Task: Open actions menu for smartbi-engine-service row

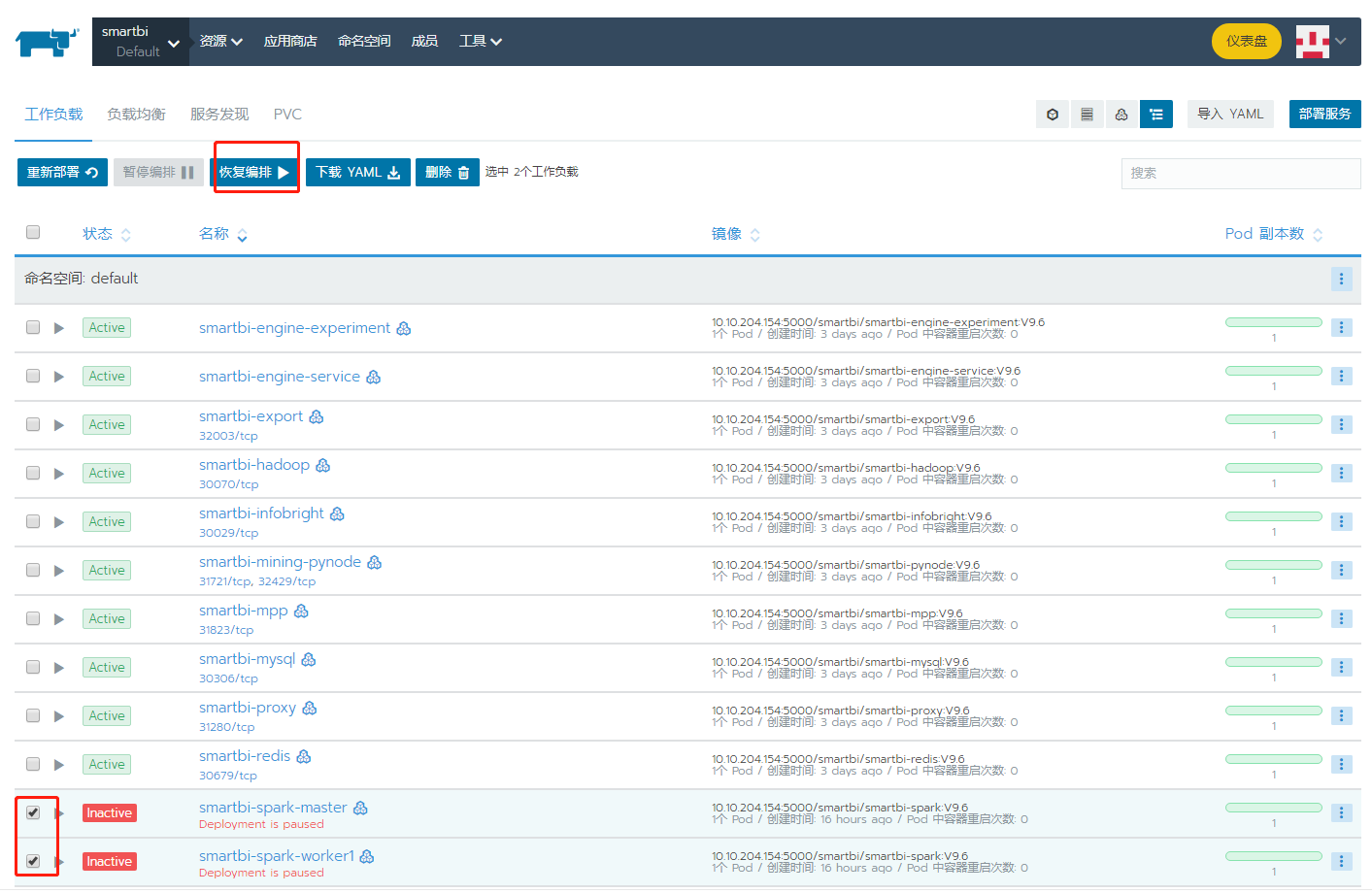Action: (x=1341, y=376)
